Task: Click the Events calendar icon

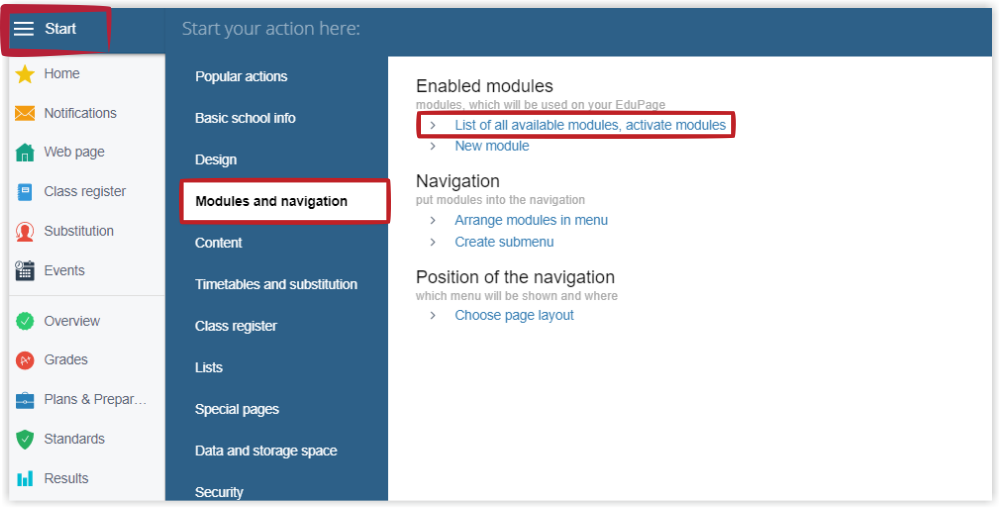Action: 25,270
